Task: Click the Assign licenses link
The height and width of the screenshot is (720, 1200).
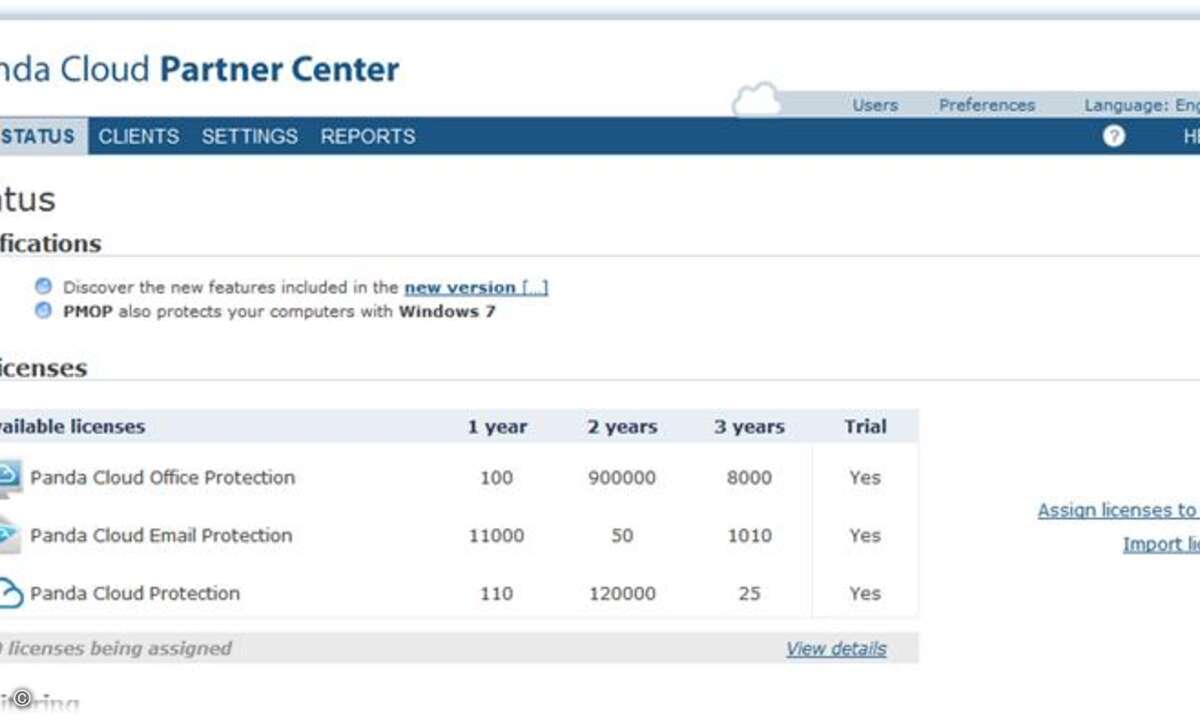Action: coord(1118,510)
